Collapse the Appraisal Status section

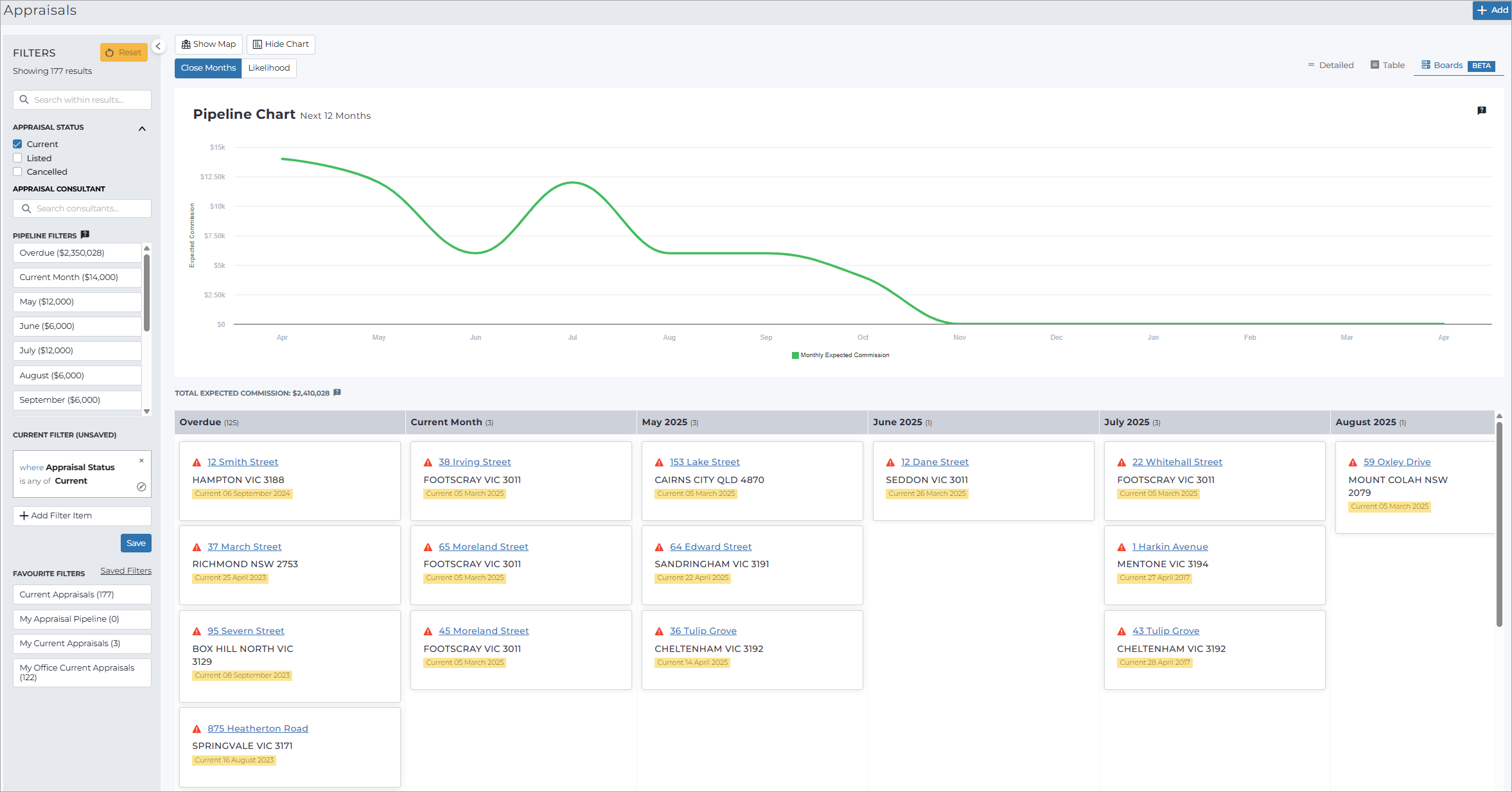pos(142,128)
